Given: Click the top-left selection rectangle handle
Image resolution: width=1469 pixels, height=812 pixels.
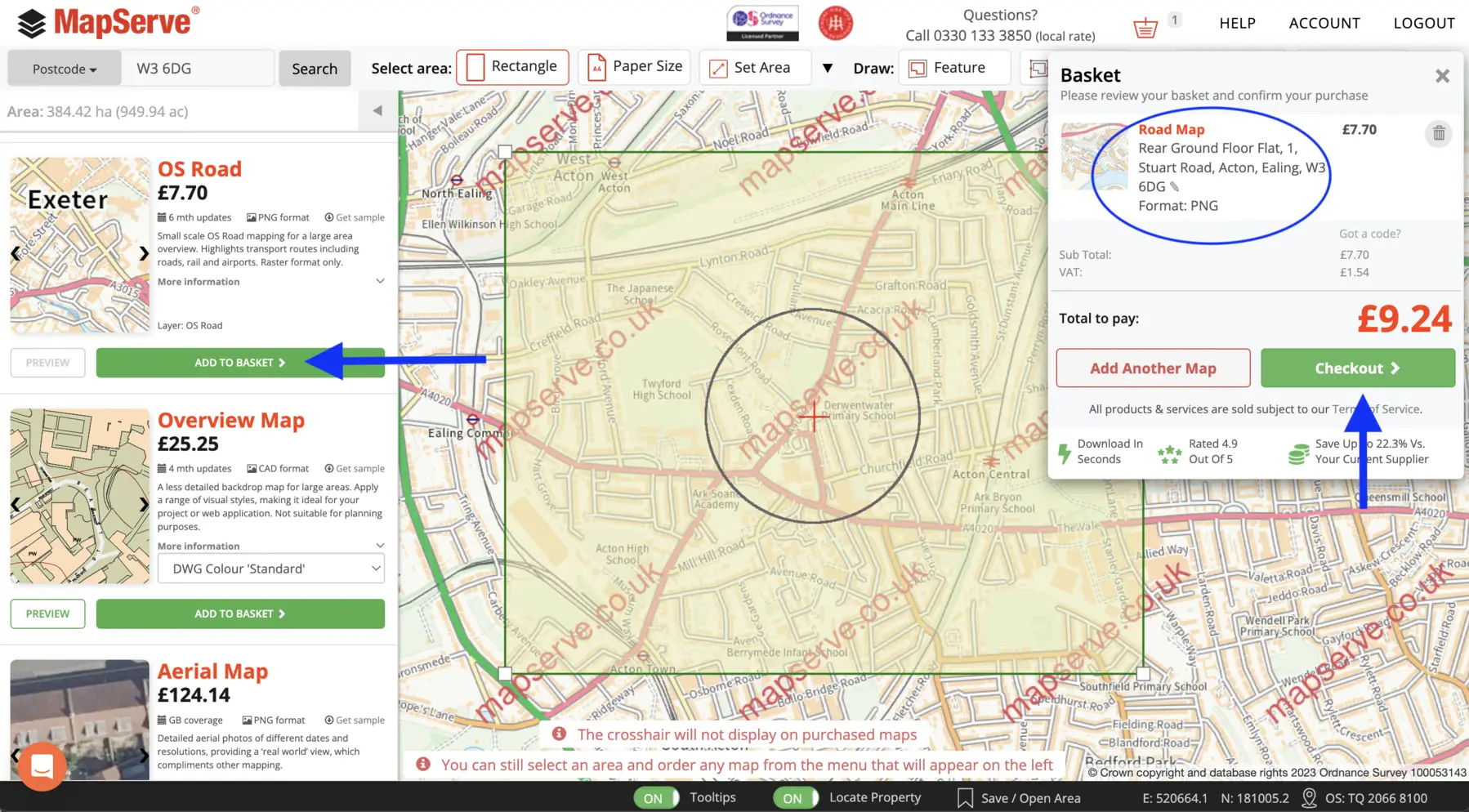Looking at the screenshot, I should point(505,152).
